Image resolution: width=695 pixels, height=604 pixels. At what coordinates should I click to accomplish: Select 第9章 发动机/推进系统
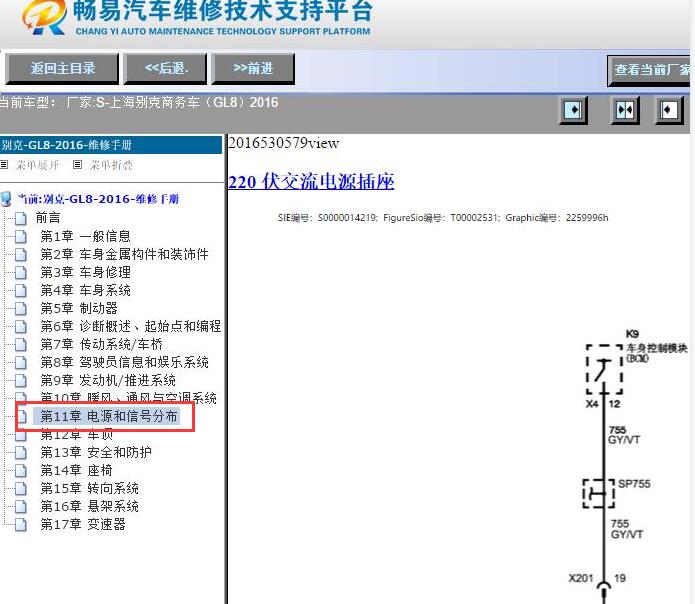point(108,380)
